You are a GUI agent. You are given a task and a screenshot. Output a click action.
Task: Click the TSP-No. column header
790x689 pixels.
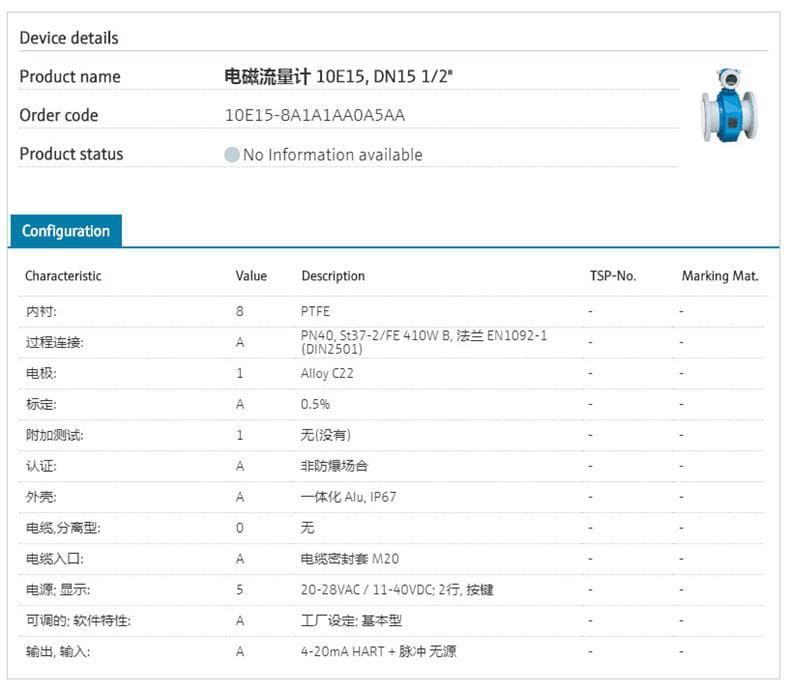(613, 276)
